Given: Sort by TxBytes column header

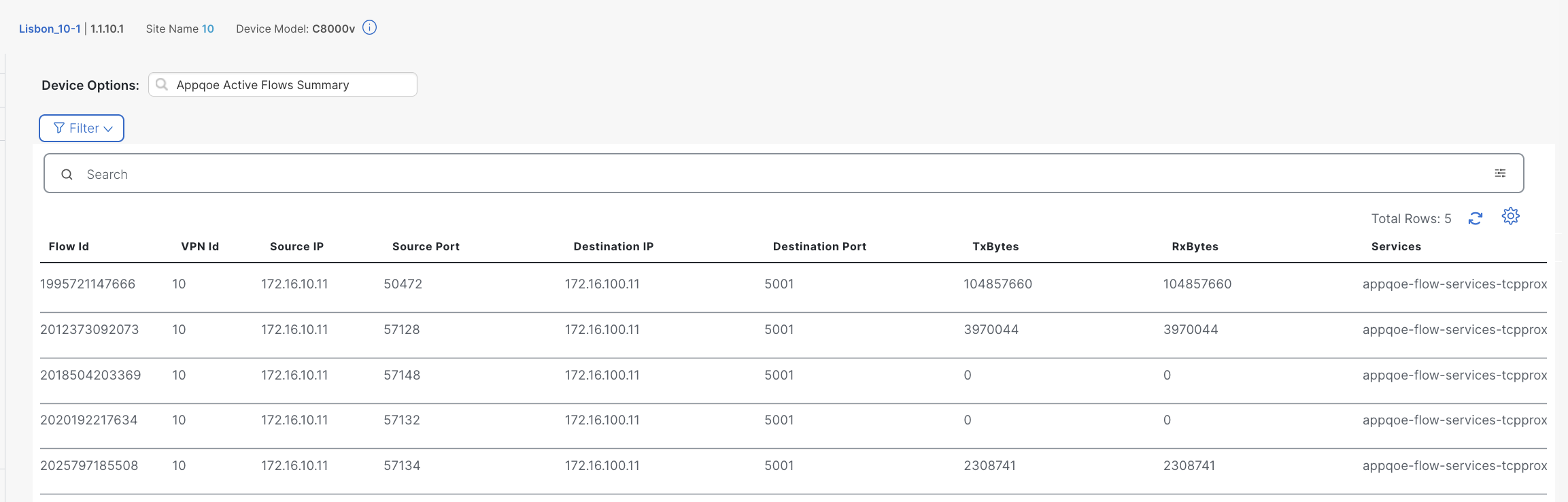Looking at the screenshot, I should pyautogui.click(x=995, y=246).
